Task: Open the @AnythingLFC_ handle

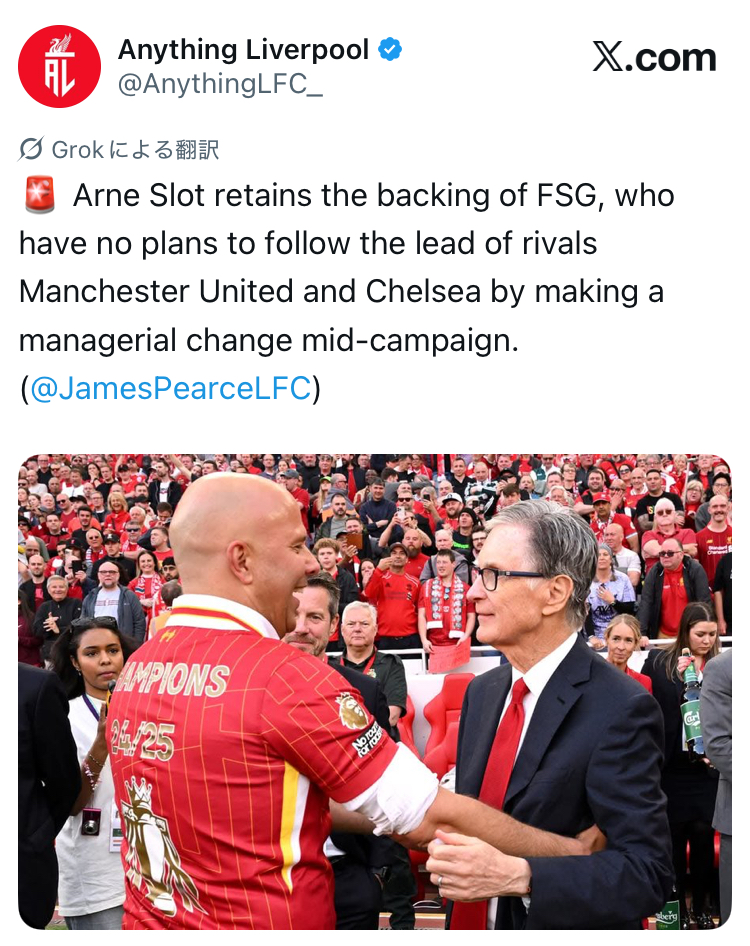Action: [x=220, y=84]
